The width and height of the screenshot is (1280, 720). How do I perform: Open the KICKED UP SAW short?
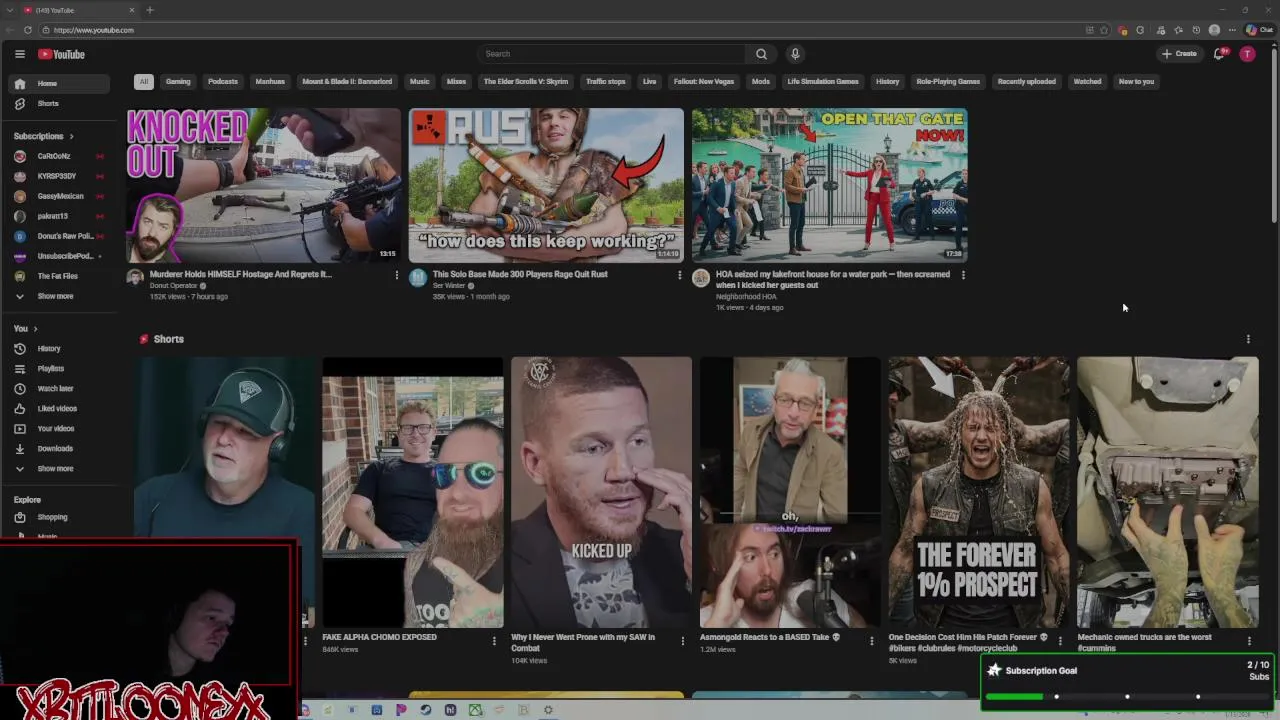pyautogui.click(x=601, y=492)
